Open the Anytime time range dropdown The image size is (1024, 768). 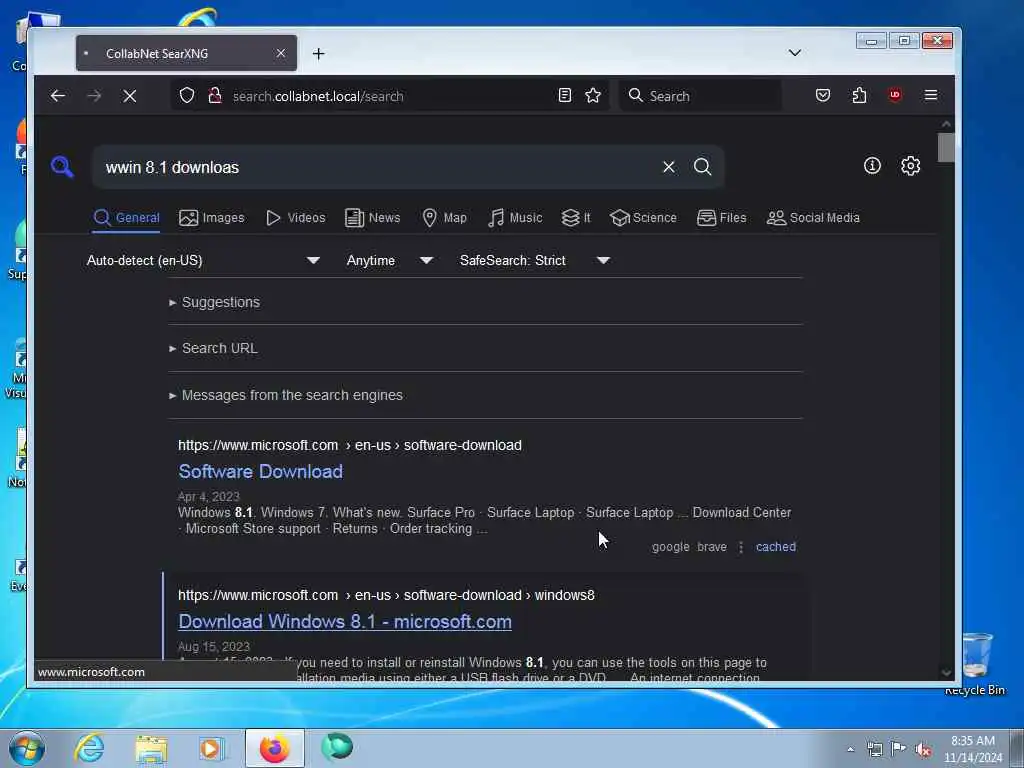[389, 261]
